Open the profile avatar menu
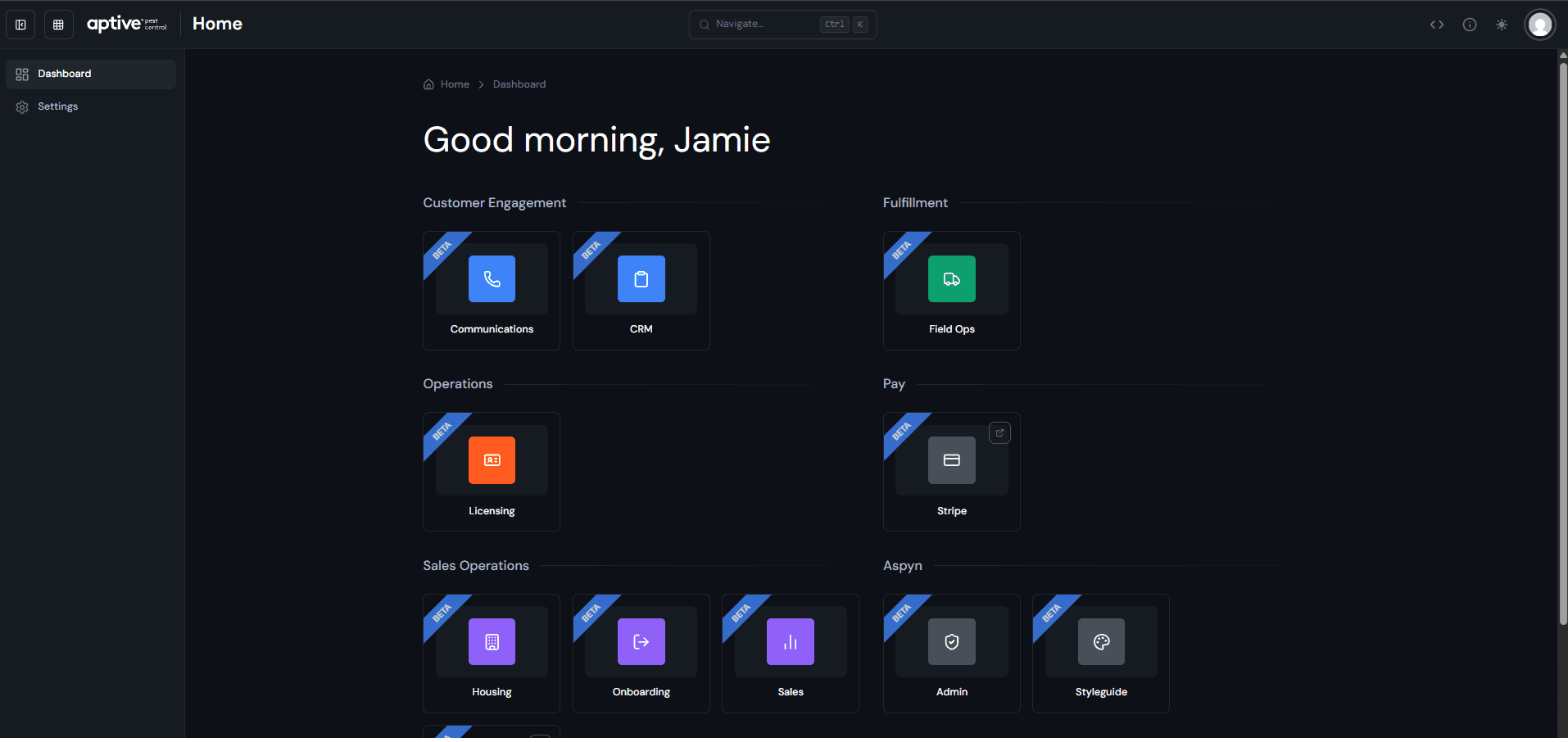Image resolution: width=1568 pixels, height=742 pixels. (1540, 24)
